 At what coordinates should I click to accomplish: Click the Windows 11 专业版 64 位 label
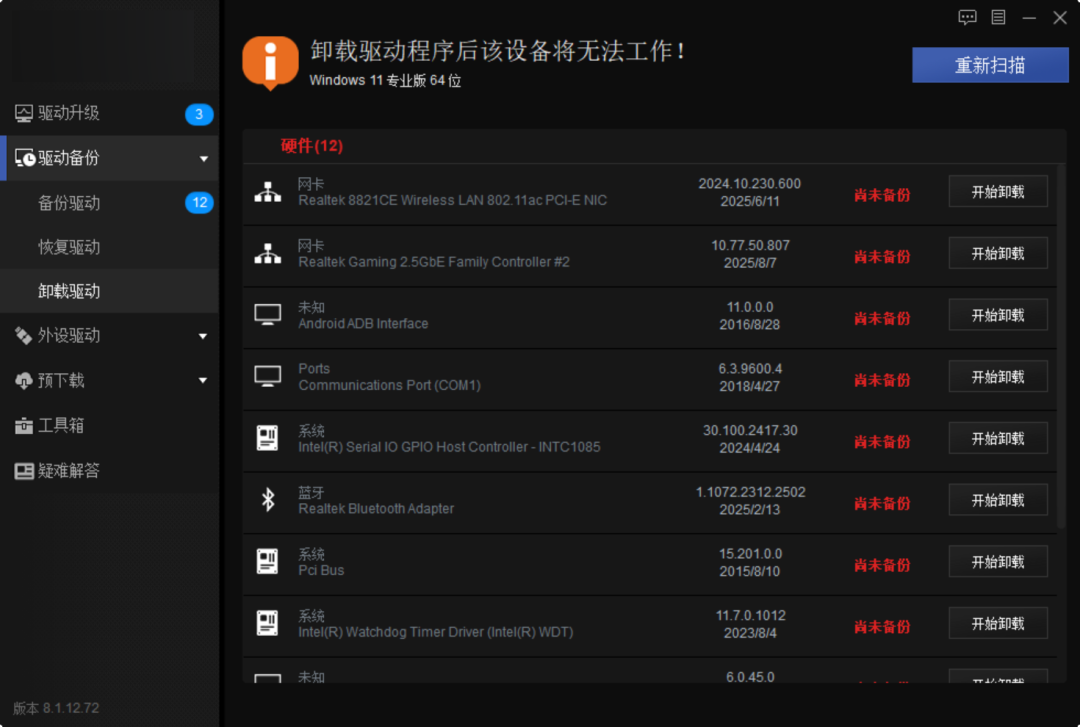click(x=385, y=81)
